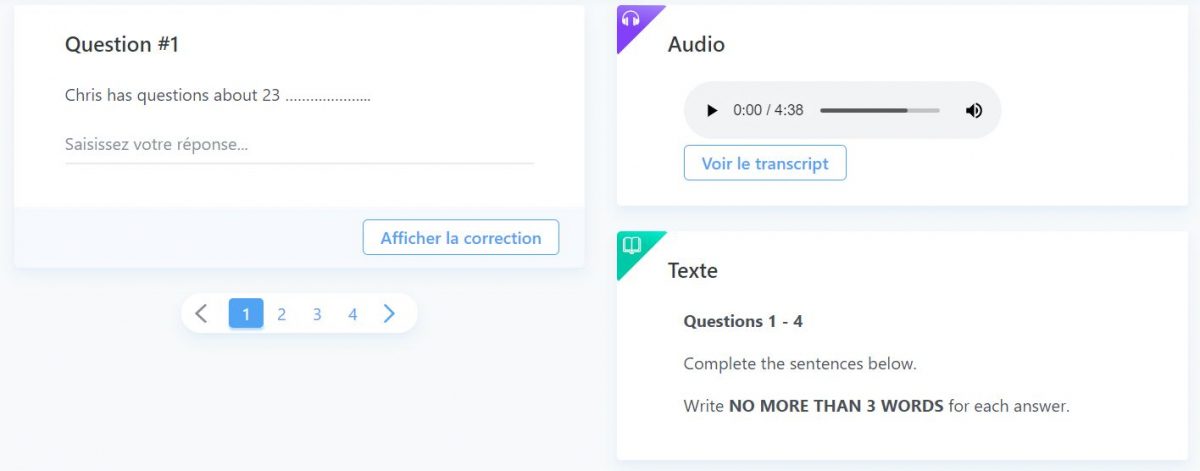Switch to question page 2
This screenshot has width=1200, height=471.
(282, 314)
